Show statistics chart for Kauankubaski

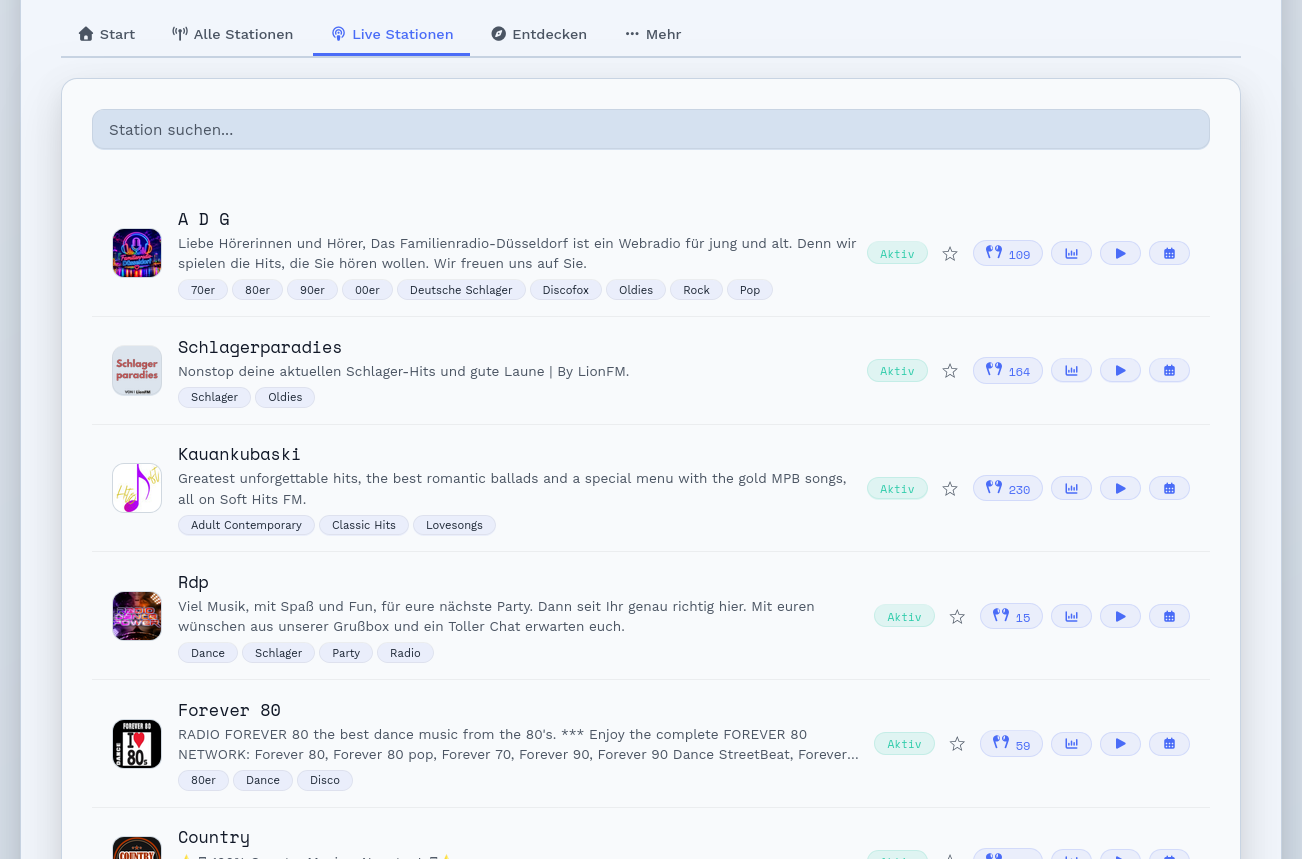(x=1071, y=489)
